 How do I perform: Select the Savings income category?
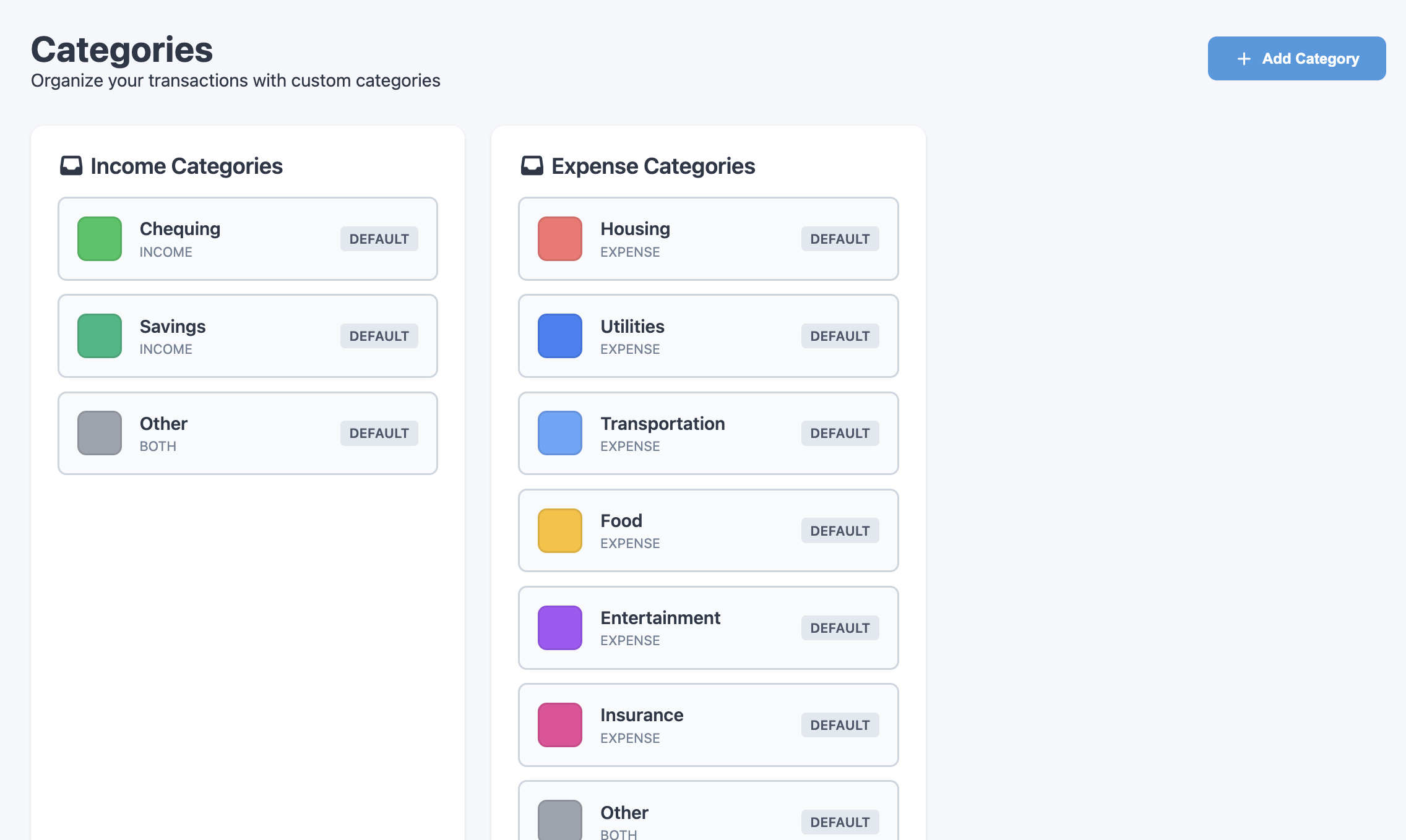247,336
